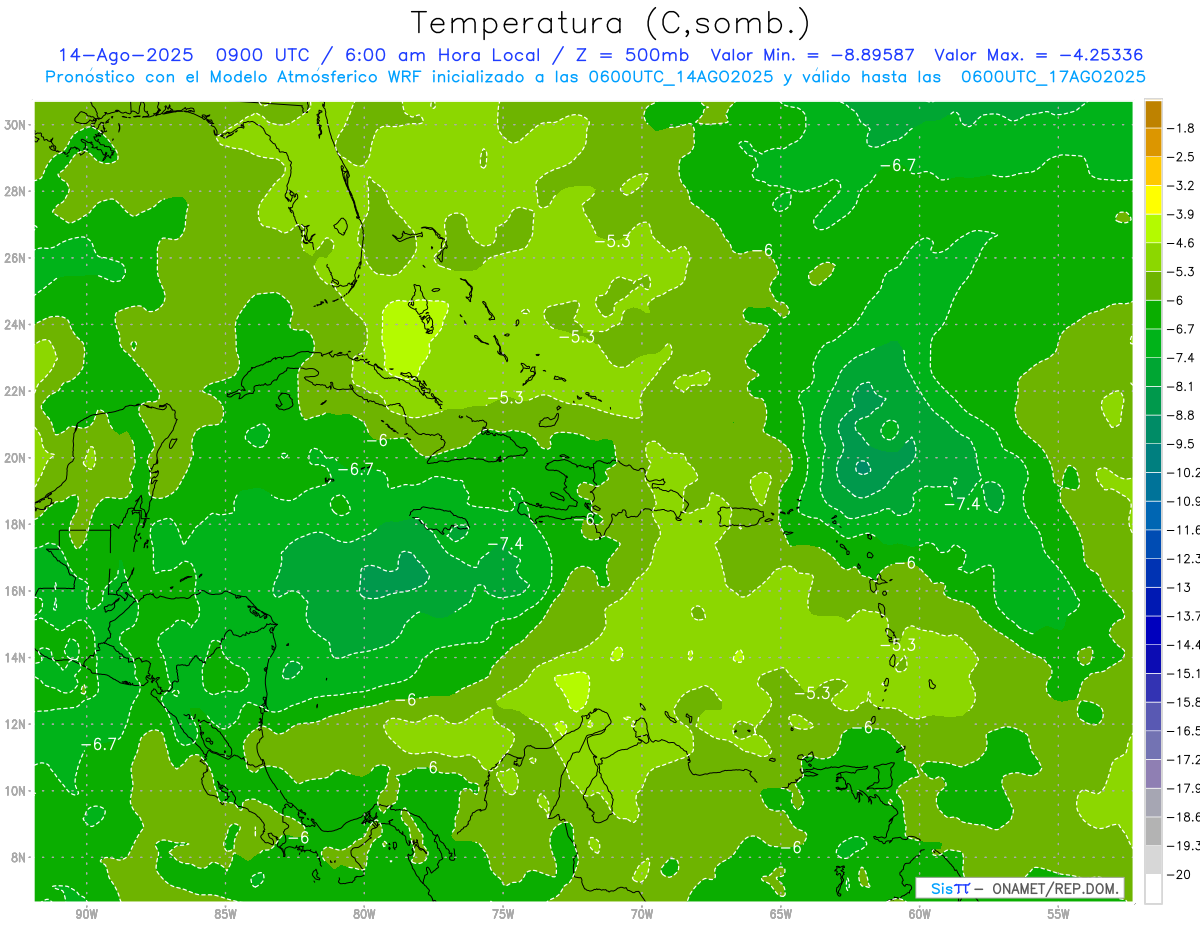Image resolution: width=1200 pixels, height=927 pixels.
Task: Click the "60W" longitude axis label
Action: [x=920, y=914]
